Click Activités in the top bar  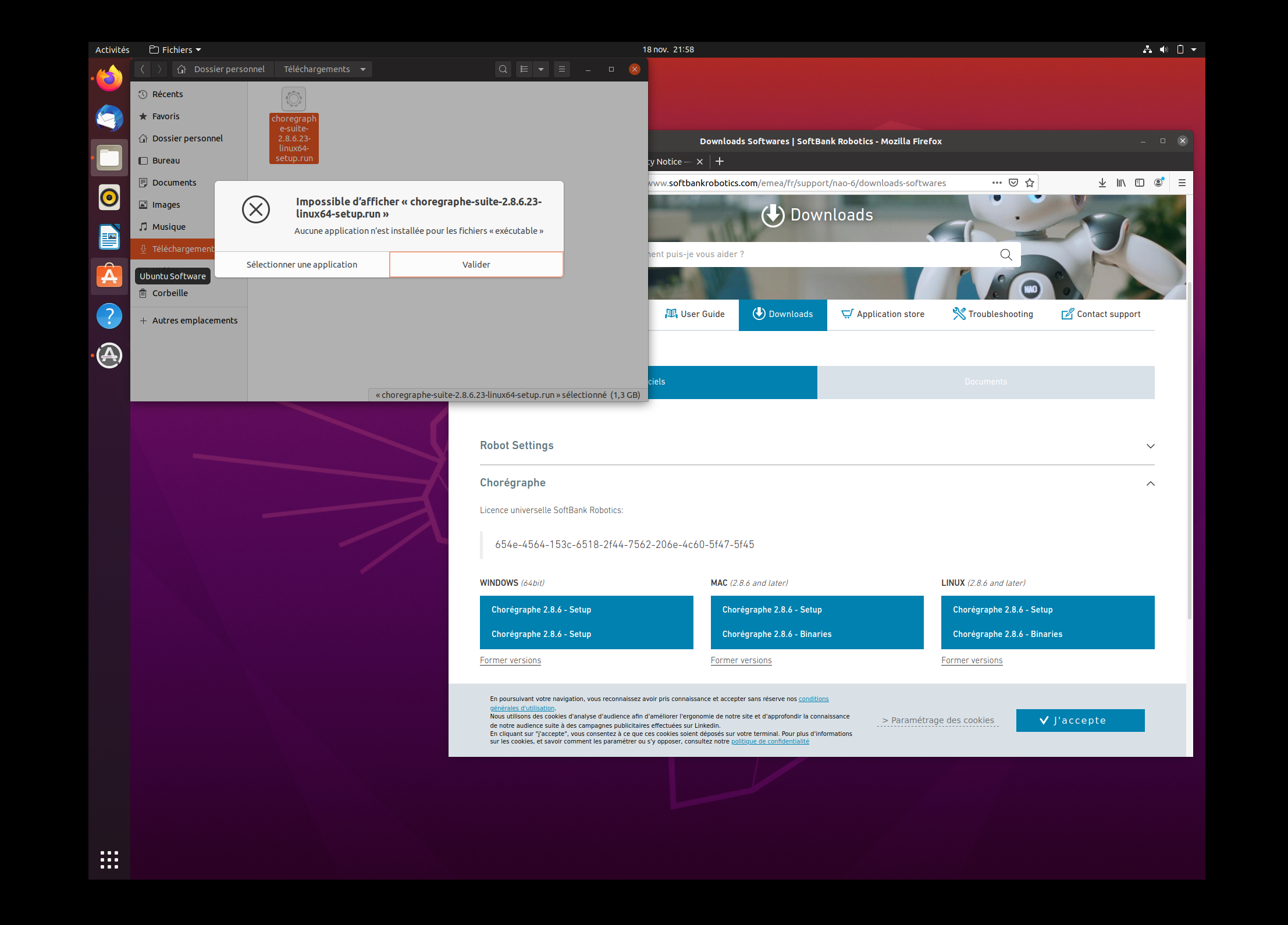pos(112,49)
